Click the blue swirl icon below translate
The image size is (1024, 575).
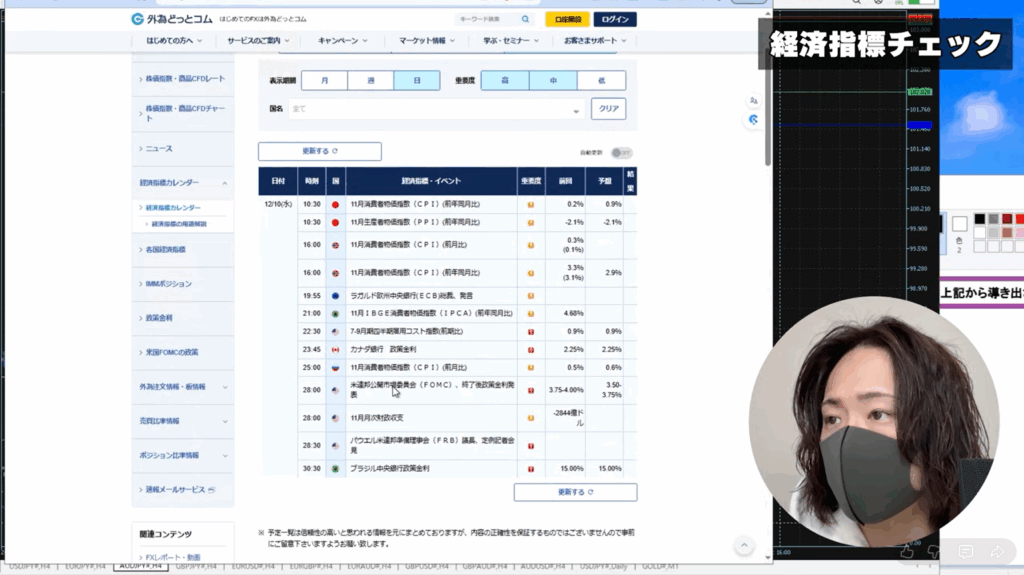coord(753,119)
